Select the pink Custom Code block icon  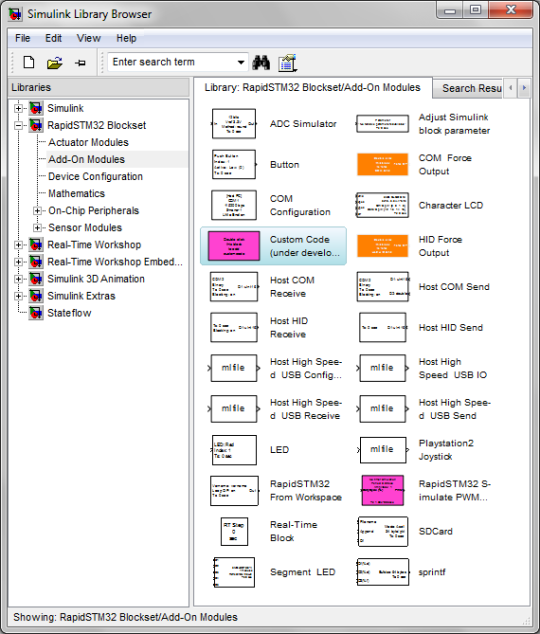[234, 246]
